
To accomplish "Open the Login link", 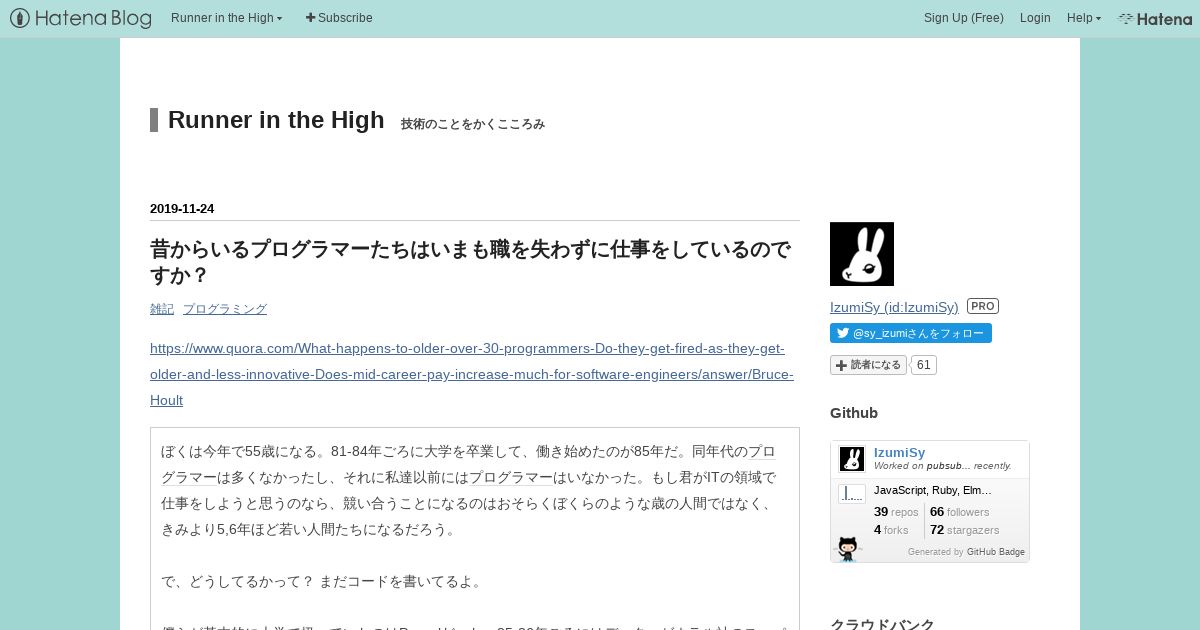I will pyautogui.click(x=1035, y=18).
